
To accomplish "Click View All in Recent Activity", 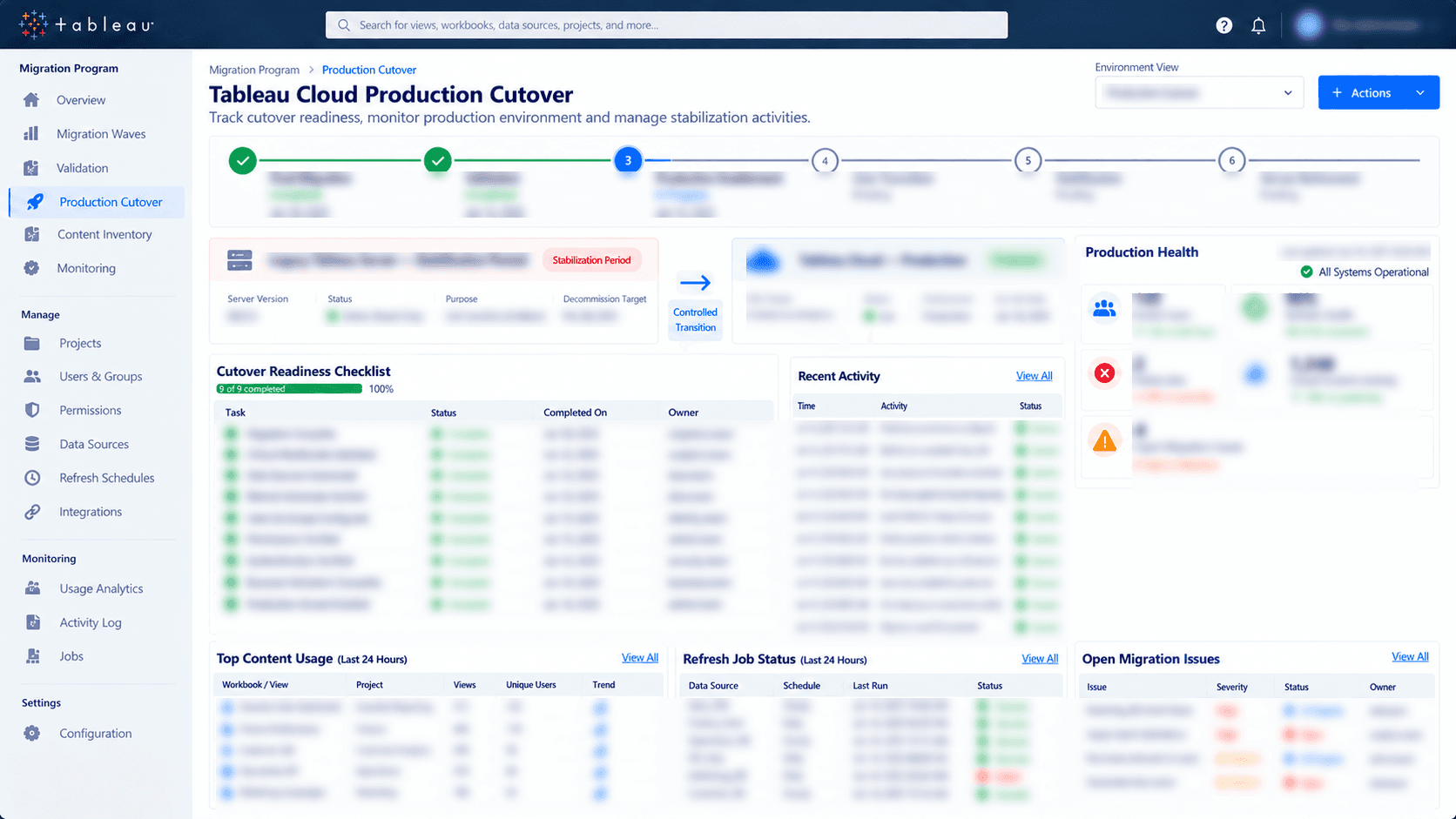I will pos(1034,376).
